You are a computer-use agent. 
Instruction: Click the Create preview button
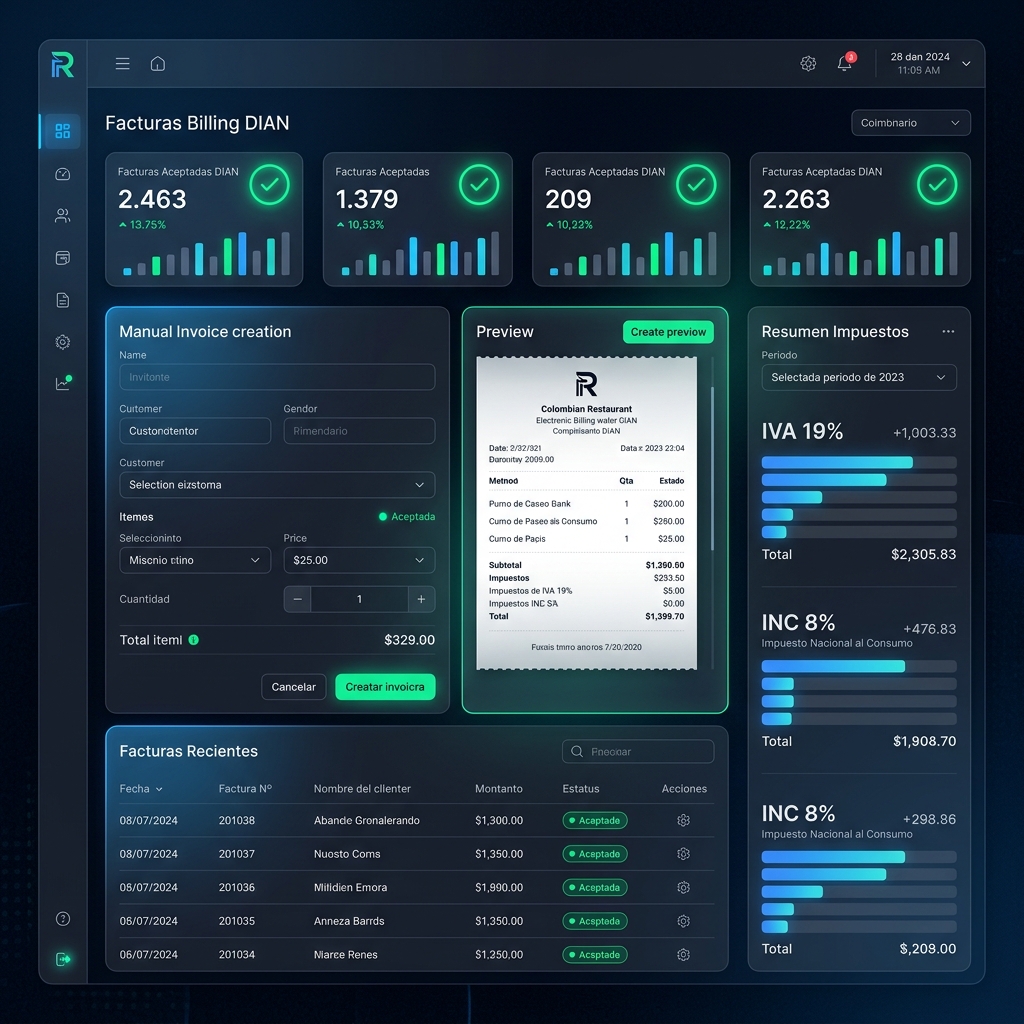(x=668, y=332)
